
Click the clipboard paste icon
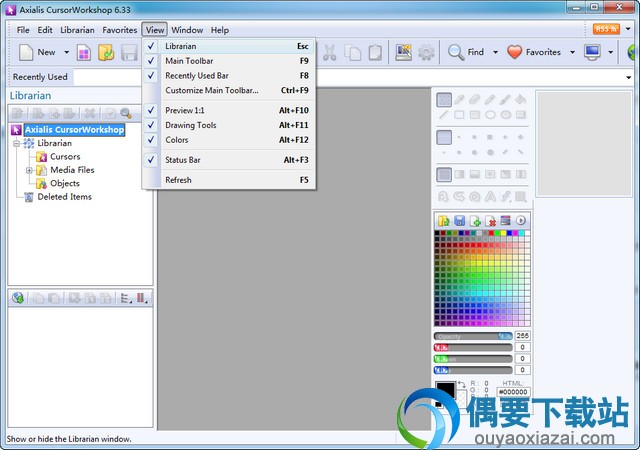tap(375, 53)
